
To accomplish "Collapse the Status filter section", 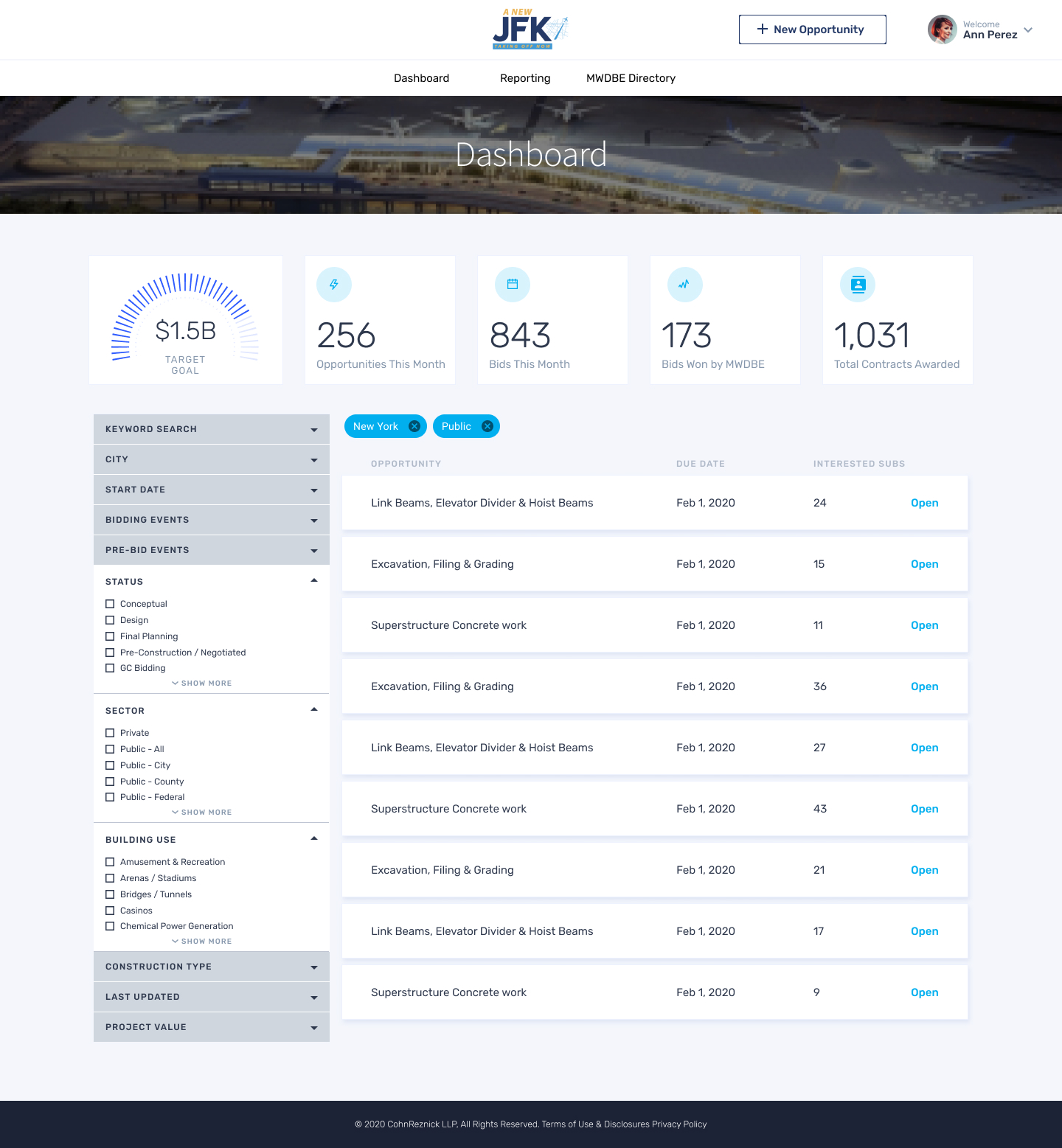I will tap(314, 581).
